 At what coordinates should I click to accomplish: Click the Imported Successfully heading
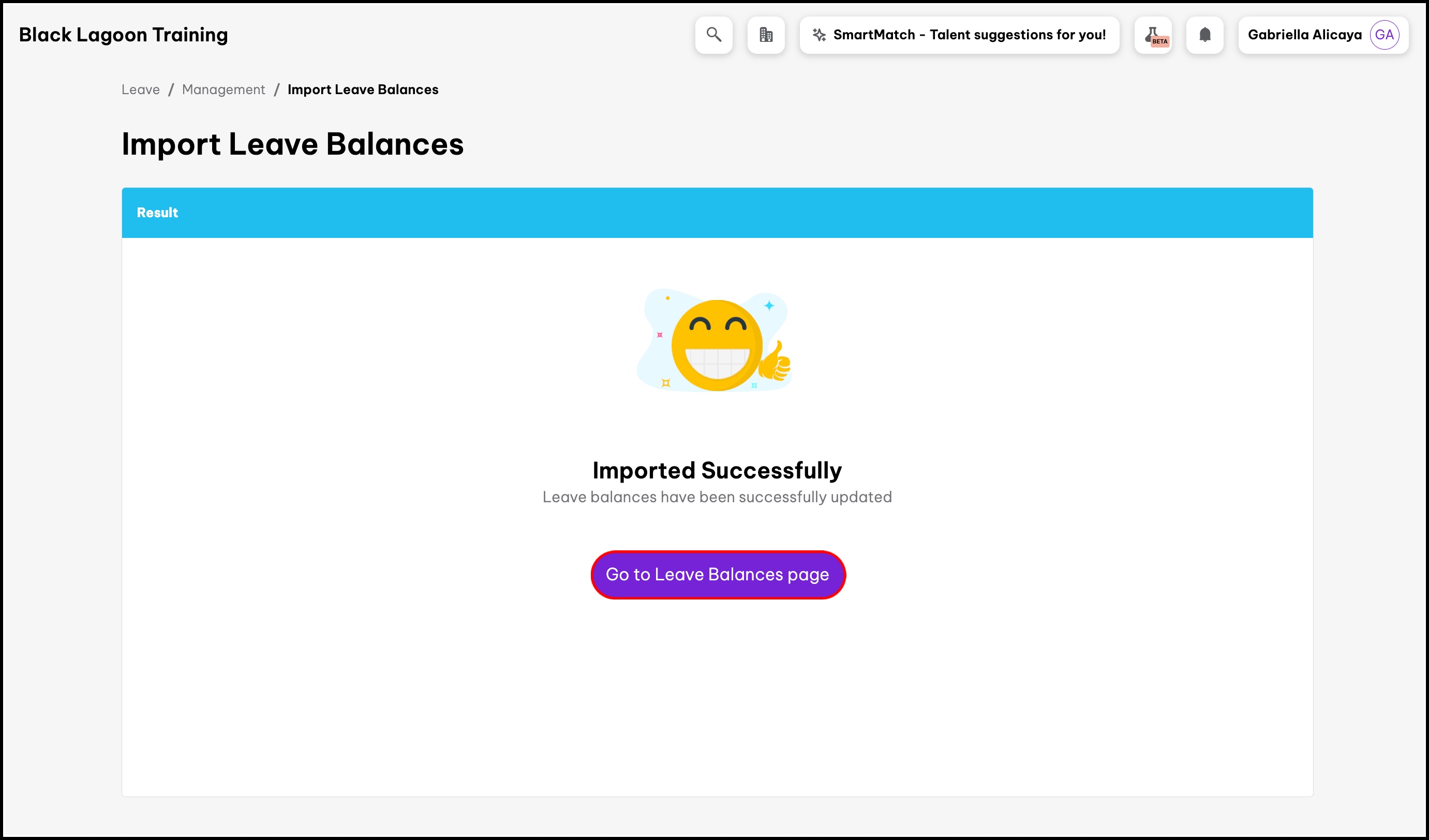(x=717, y=470)
